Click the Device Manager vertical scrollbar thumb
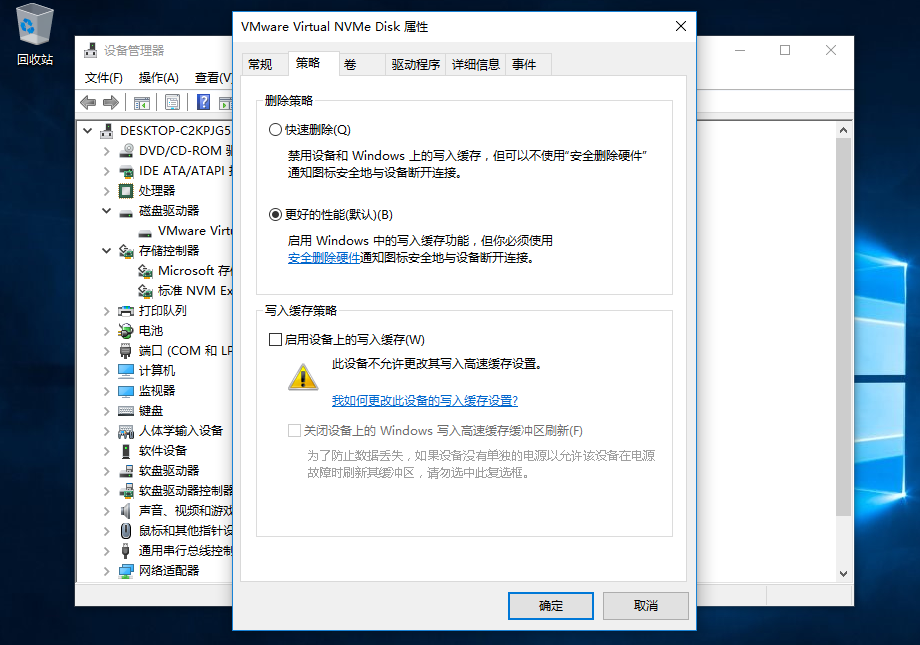 843,327
